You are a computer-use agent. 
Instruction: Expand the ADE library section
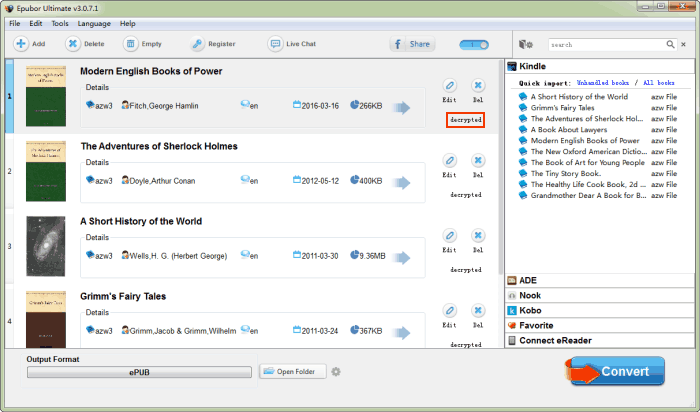pos(600,280)
